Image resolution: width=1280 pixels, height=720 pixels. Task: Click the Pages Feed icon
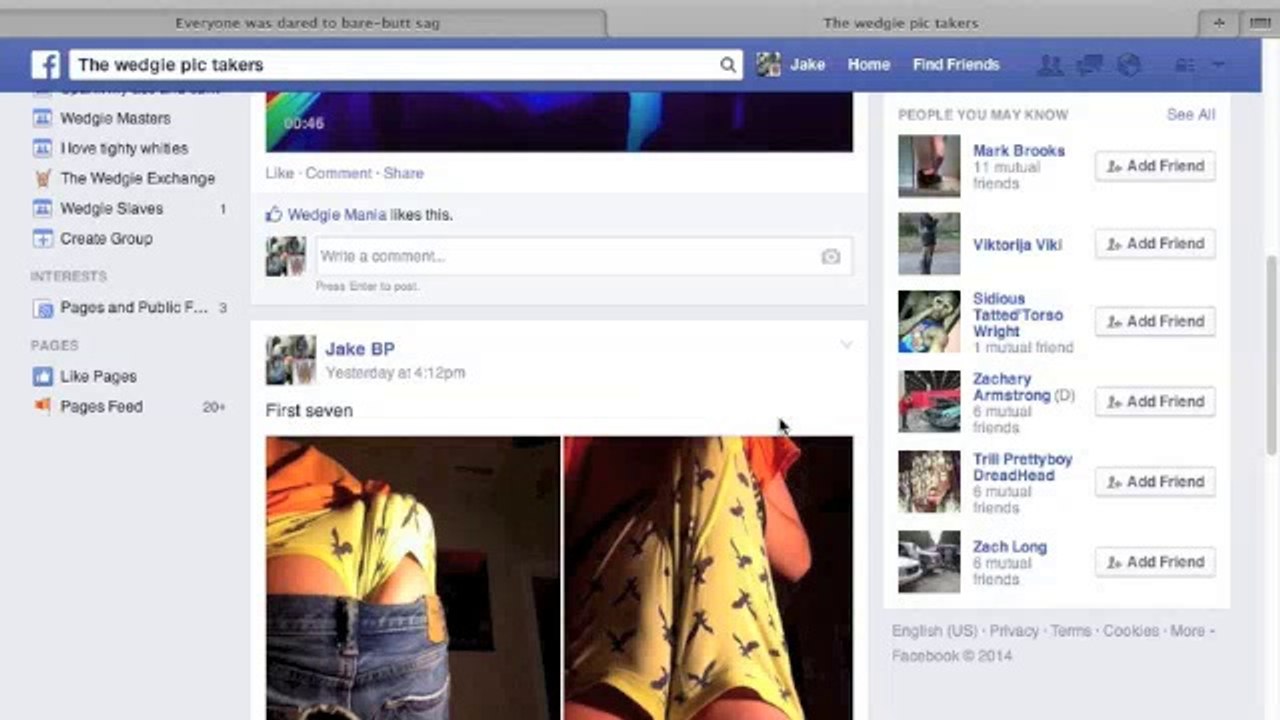42,406
